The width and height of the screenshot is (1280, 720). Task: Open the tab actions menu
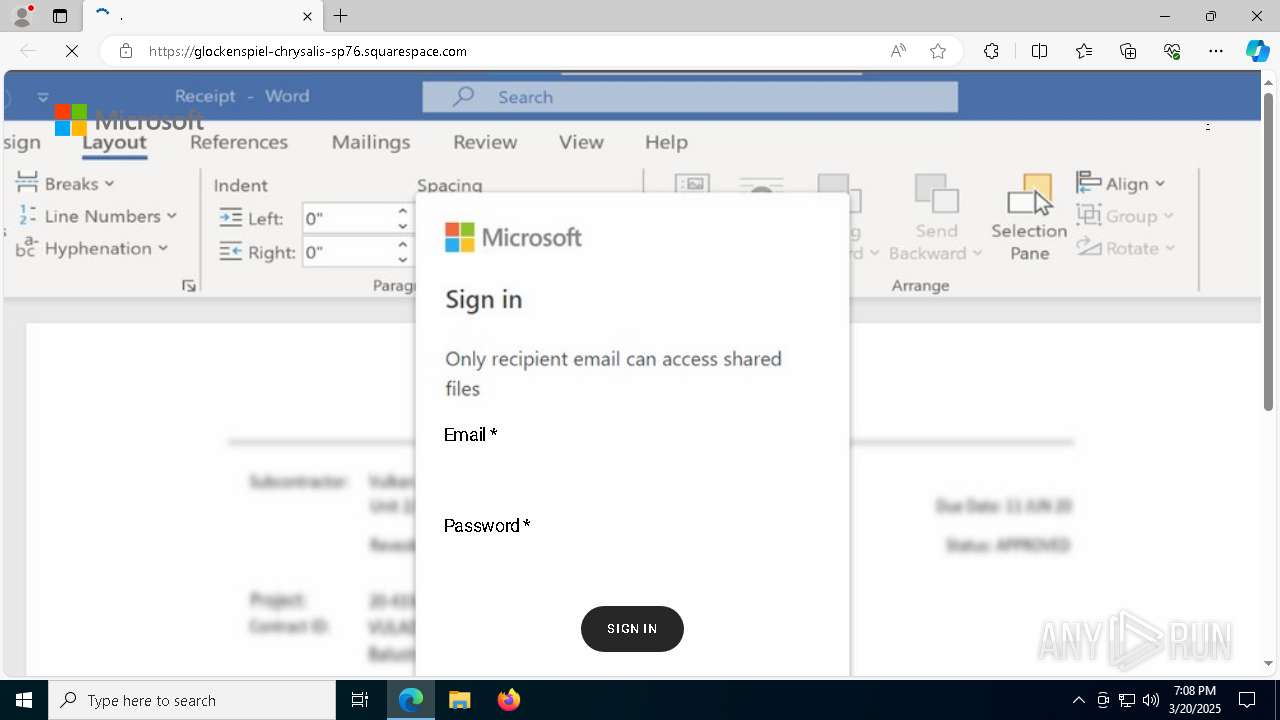tap(60, 16)
